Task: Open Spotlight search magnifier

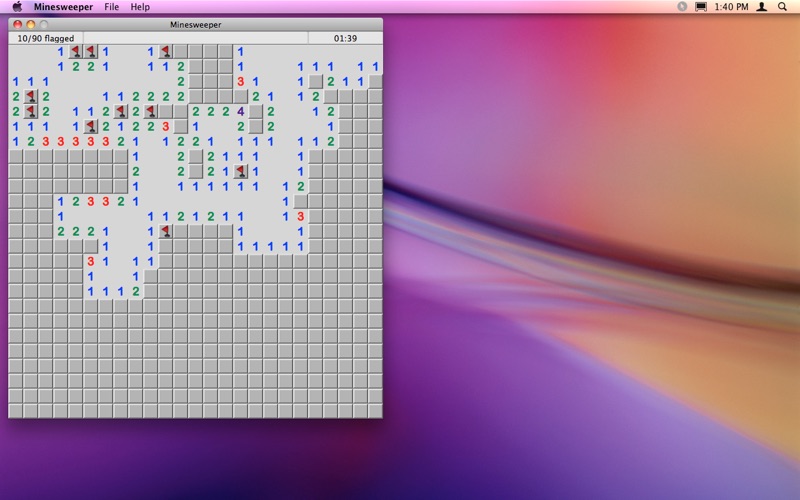Action: pos(782,7)
